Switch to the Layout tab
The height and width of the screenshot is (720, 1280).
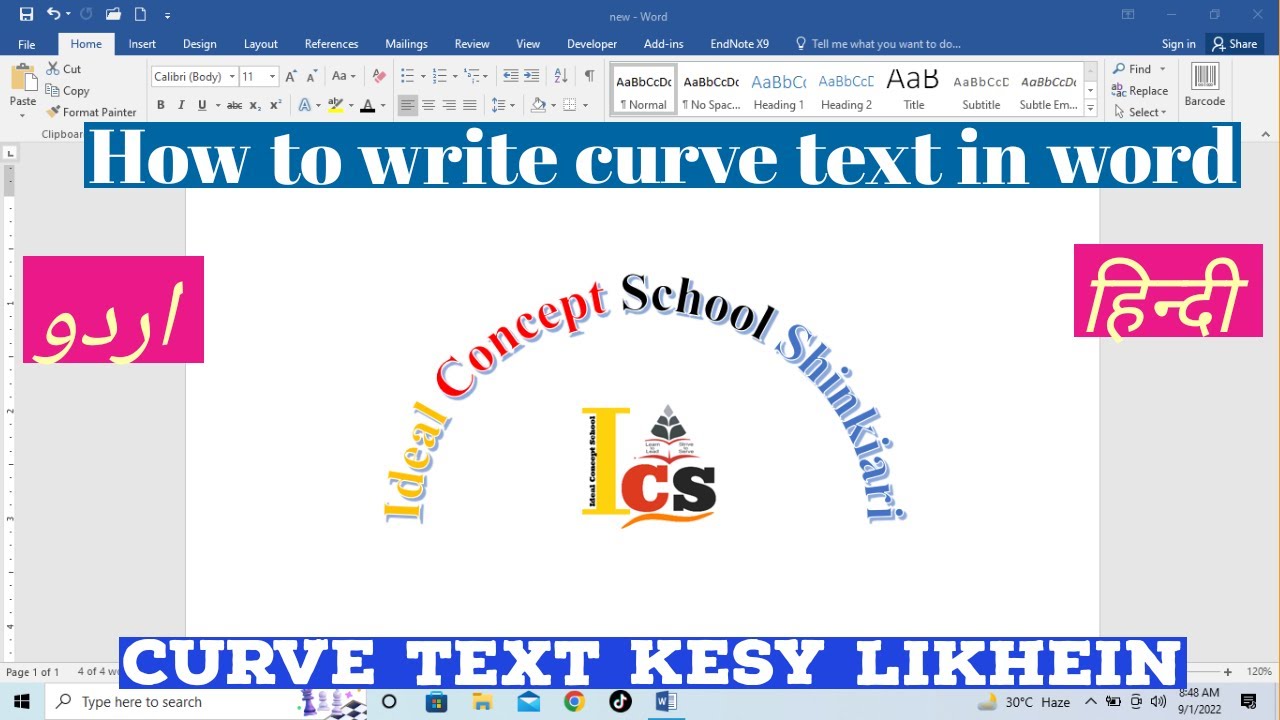click(x=261, y=44)
